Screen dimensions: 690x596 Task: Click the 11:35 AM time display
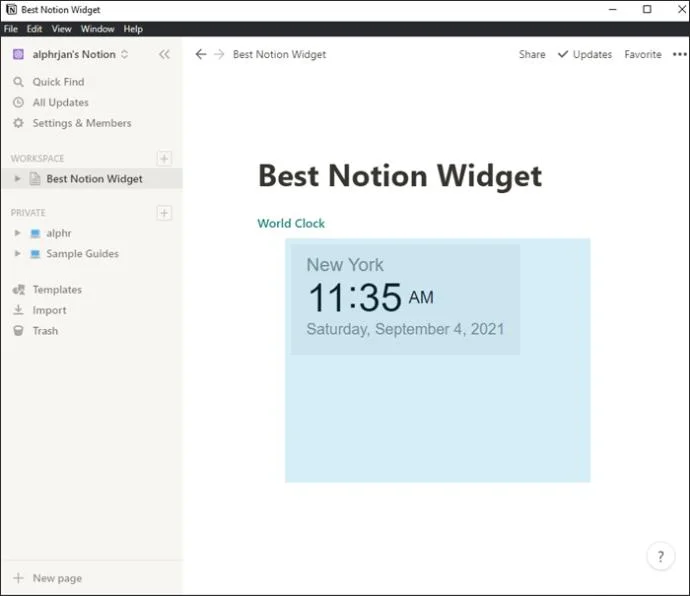click(371, 298)
